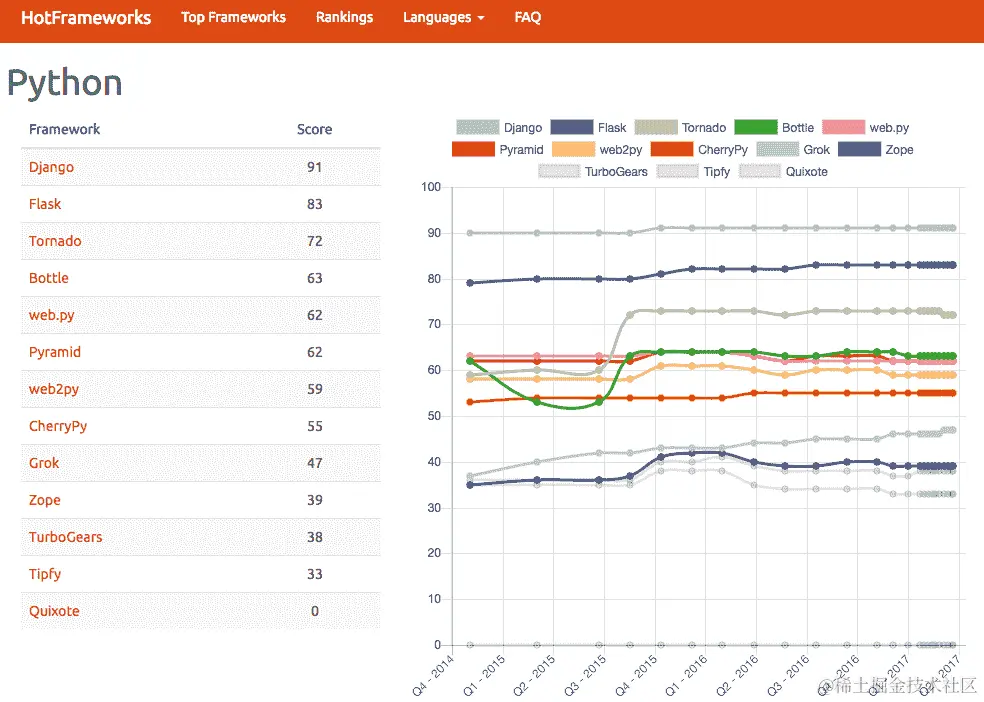
Task: Open the Grok framework link in table
Action: tap(44, 464)
